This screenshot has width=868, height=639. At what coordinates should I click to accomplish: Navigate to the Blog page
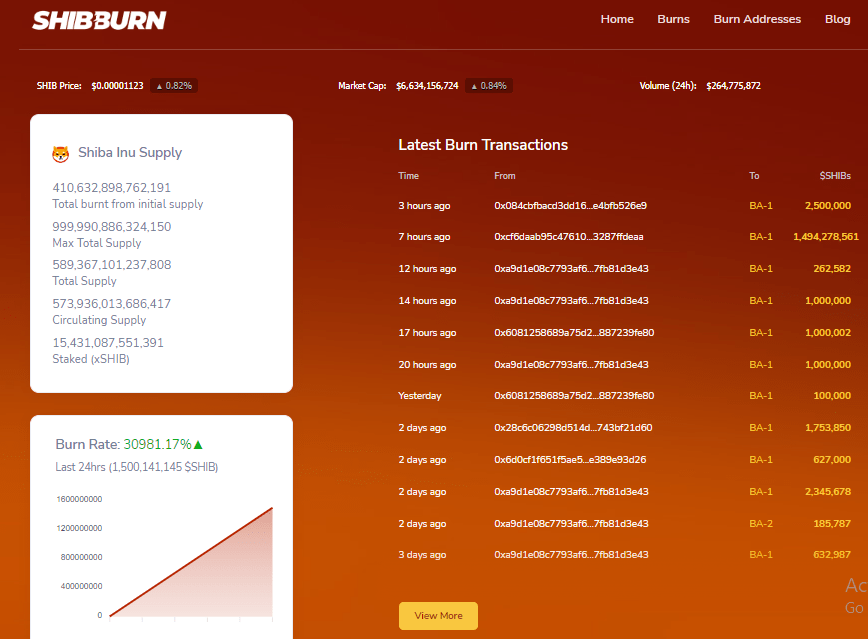coord(837,19)
